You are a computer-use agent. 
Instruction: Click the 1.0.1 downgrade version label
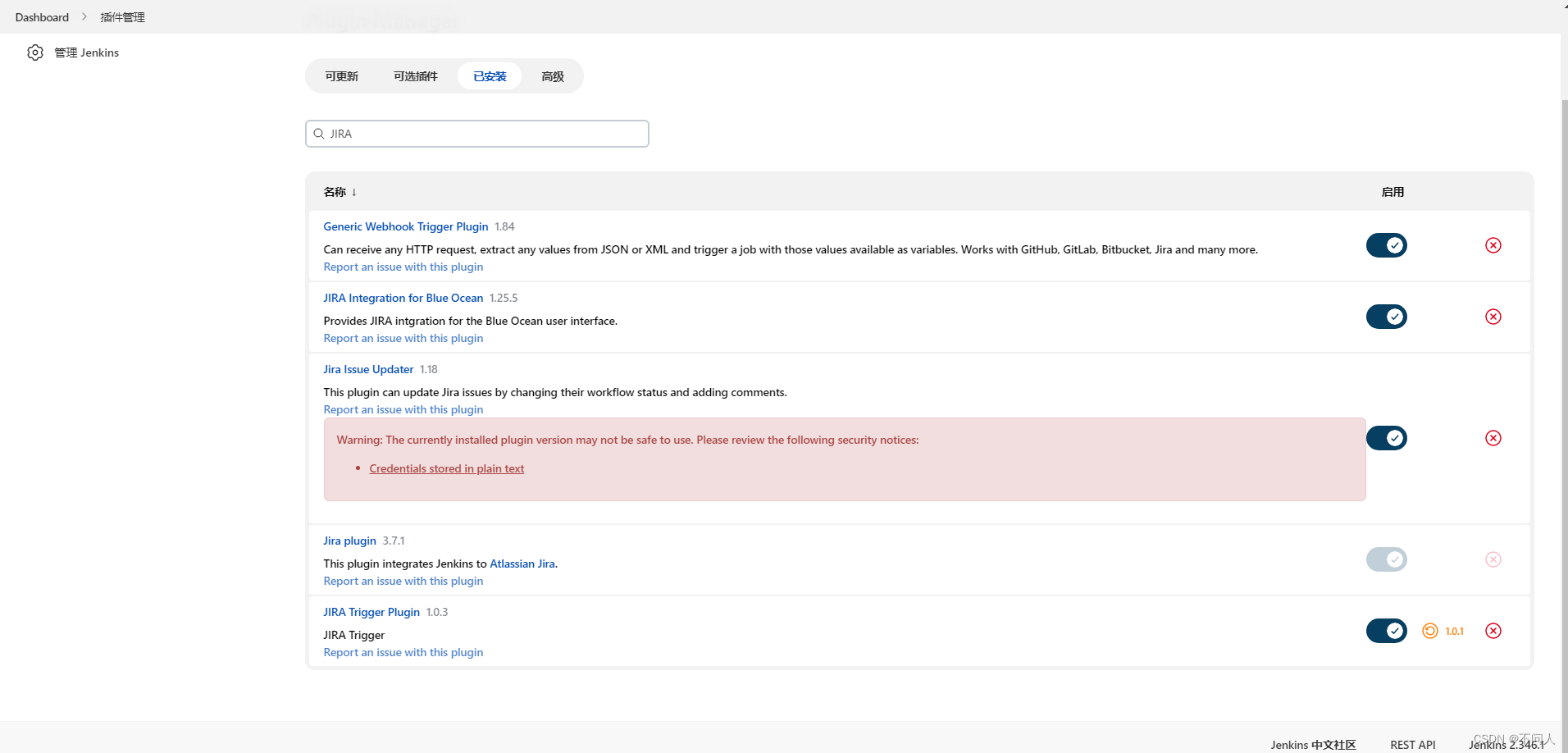point(1455,631)
